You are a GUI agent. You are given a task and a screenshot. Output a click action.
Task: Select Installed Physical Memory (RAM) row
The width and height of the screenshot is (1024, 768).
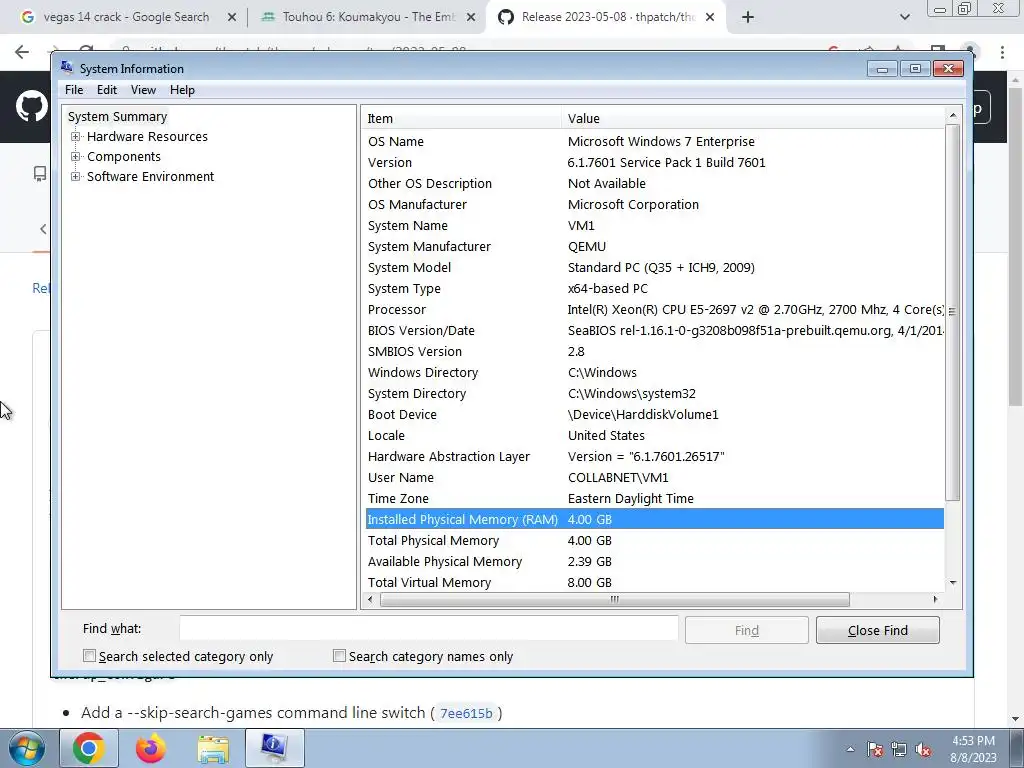click(x=654, y=519)
